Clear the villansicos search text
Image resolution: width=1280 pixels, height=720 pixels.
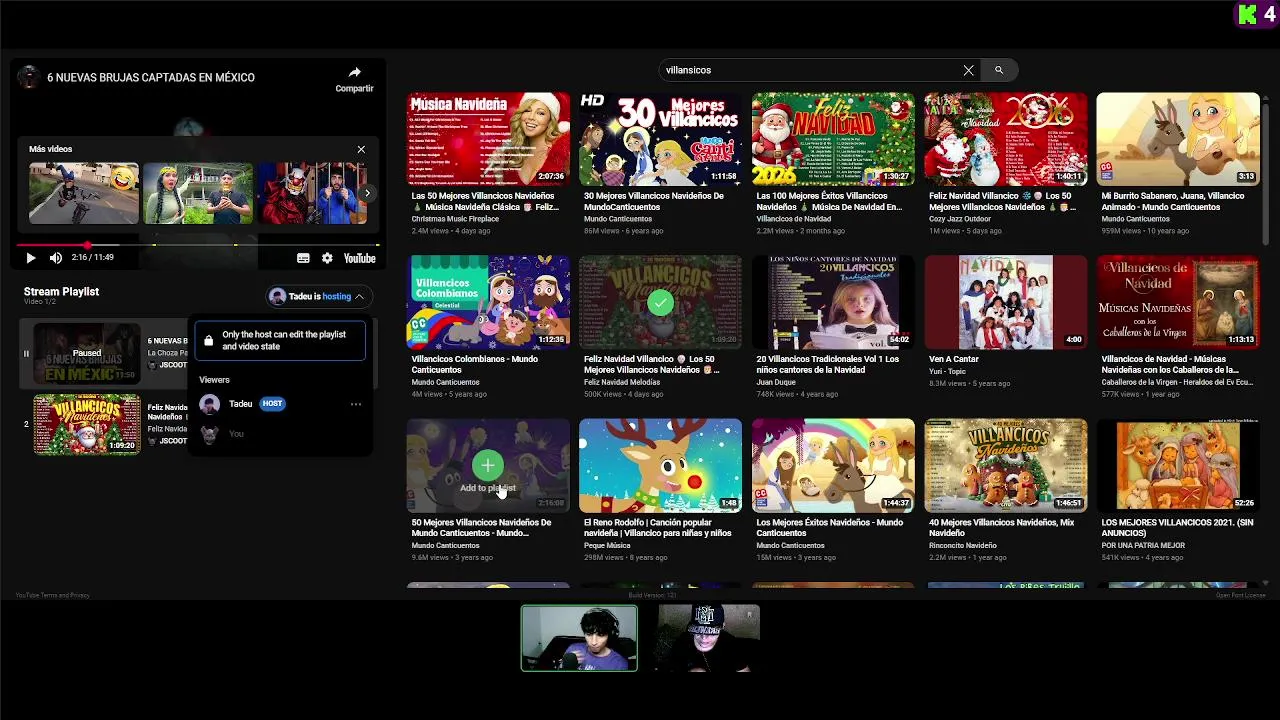(x=968, y=70)
